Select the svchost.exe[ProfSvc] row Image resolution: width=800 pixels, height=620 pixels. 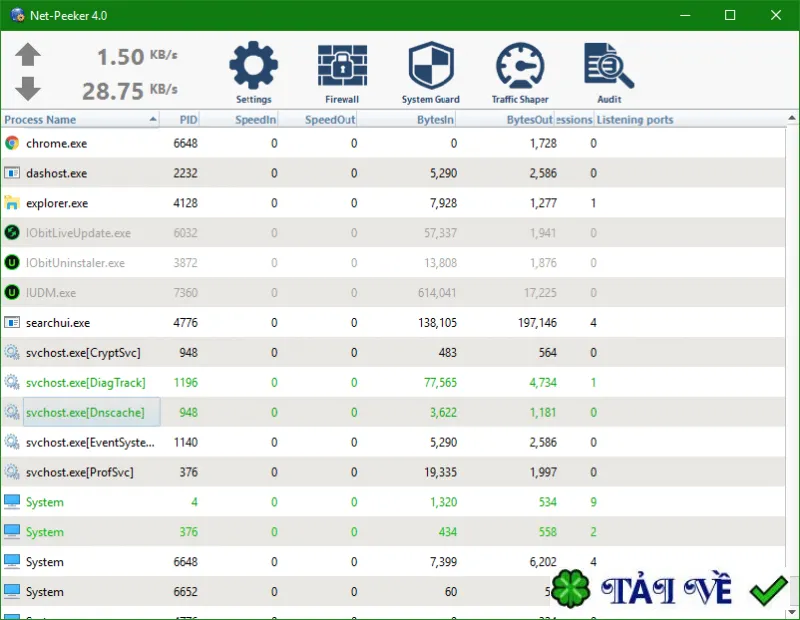pos(393,472)
